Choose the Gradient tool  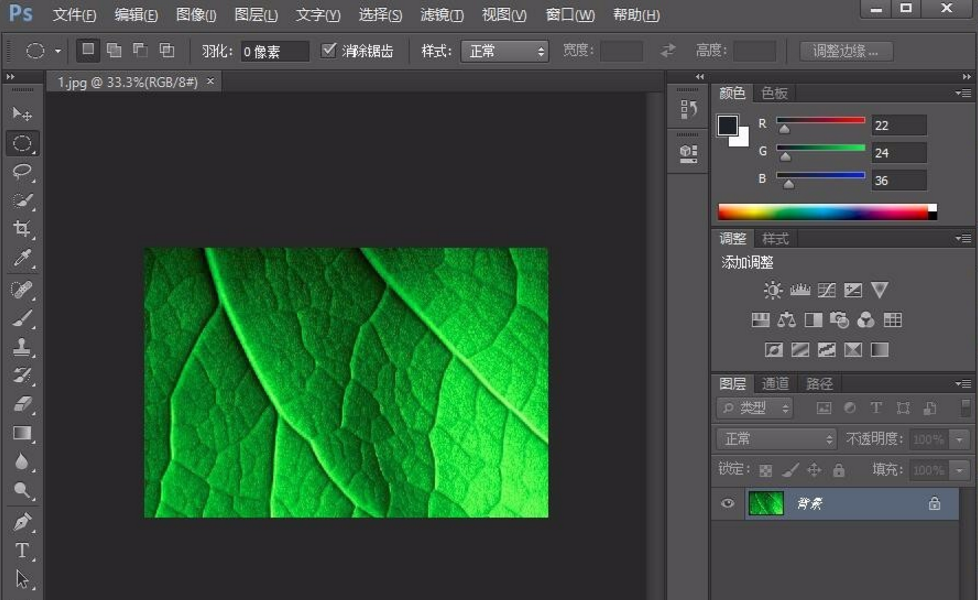click(22, 432)
